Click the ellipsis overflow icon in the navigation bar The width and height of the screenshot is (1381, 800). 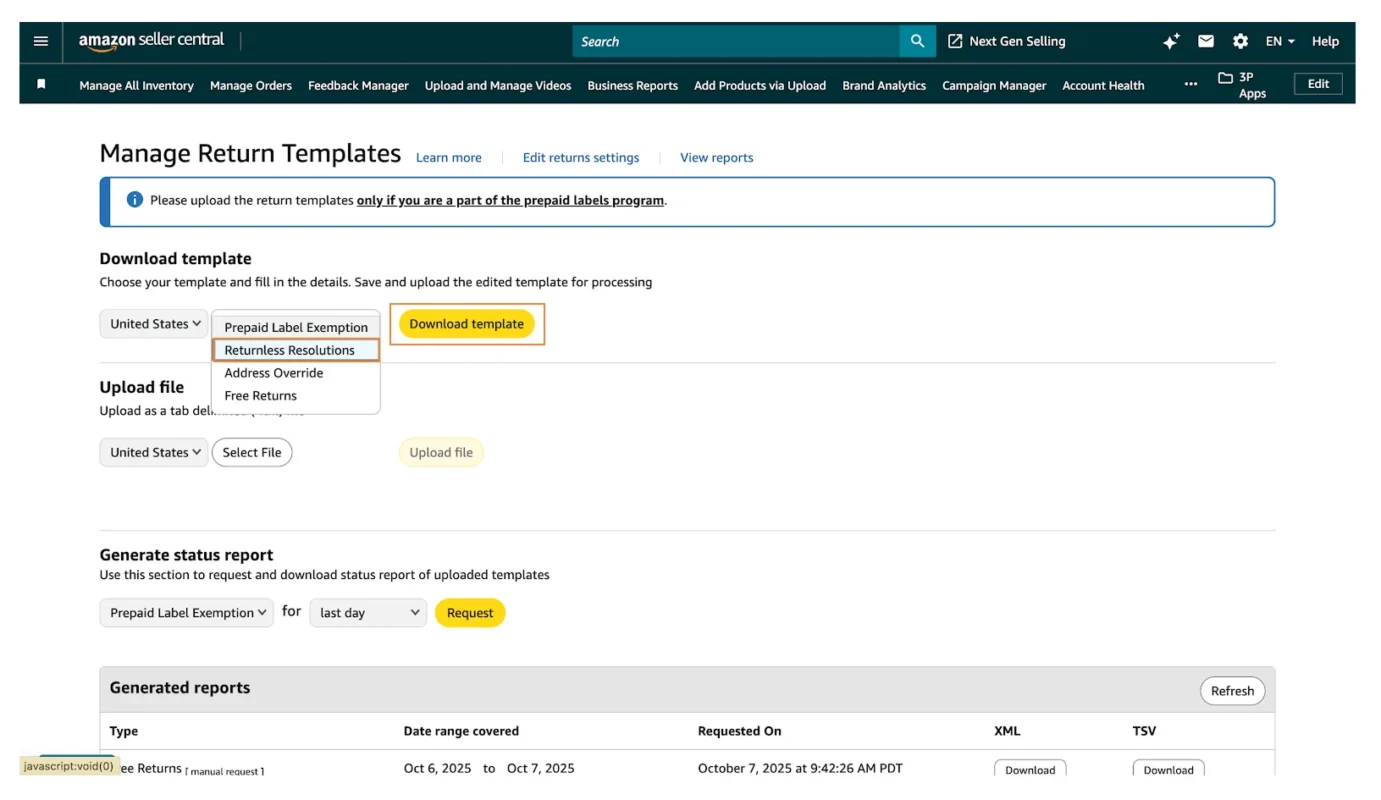pos(1190,85)
